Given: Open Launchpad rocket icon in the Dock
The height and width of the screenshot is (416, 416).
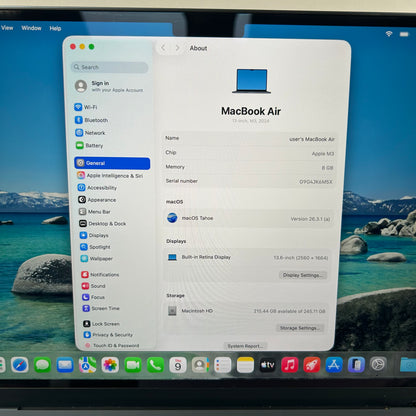Looking at the screenshot, I should (x=312, y=365).
